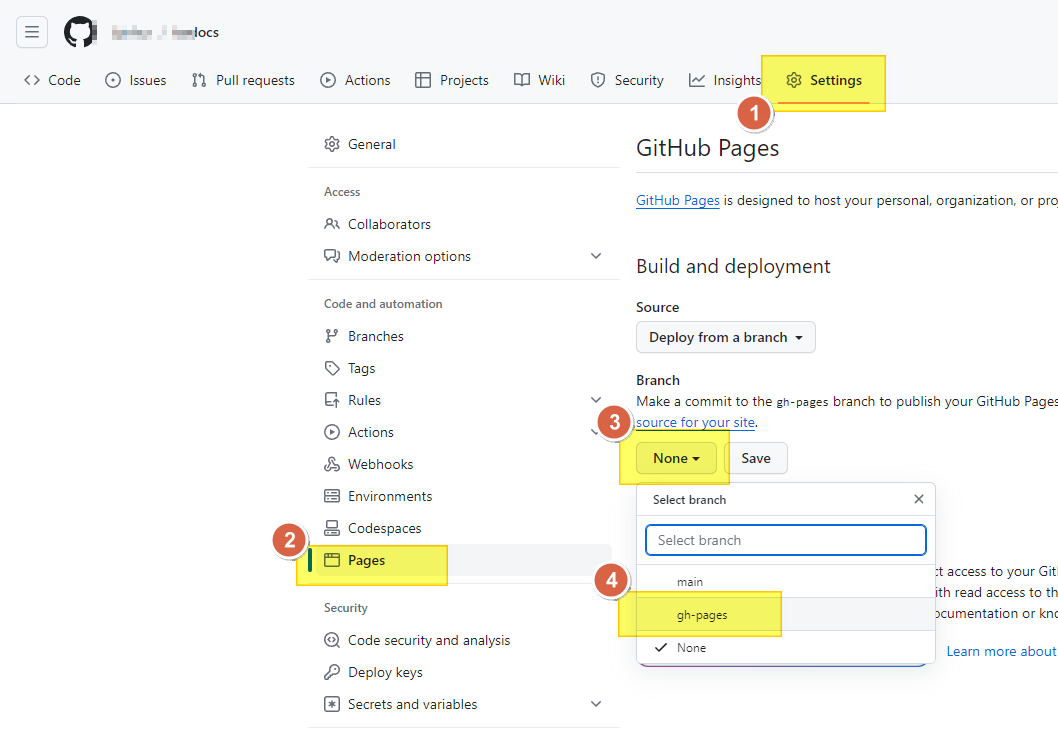Click the Settings gear icon in top navigation
Screen dimensions: 1058x729
click(794, 80)
